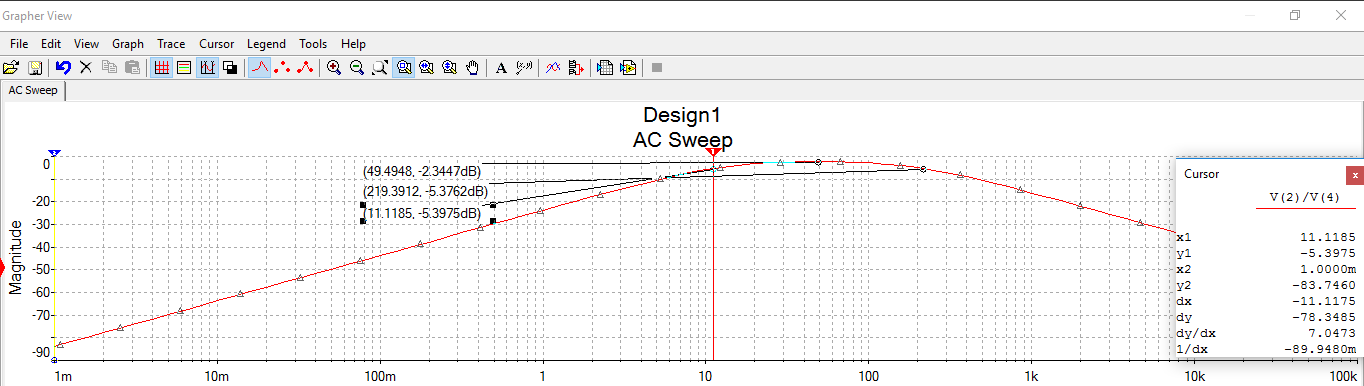Image resolution: width=1364 pixels, height=386 pixels.
Task: Select the horizontal zoom tool
Action: pyautogui.click(x=427, y=68)
